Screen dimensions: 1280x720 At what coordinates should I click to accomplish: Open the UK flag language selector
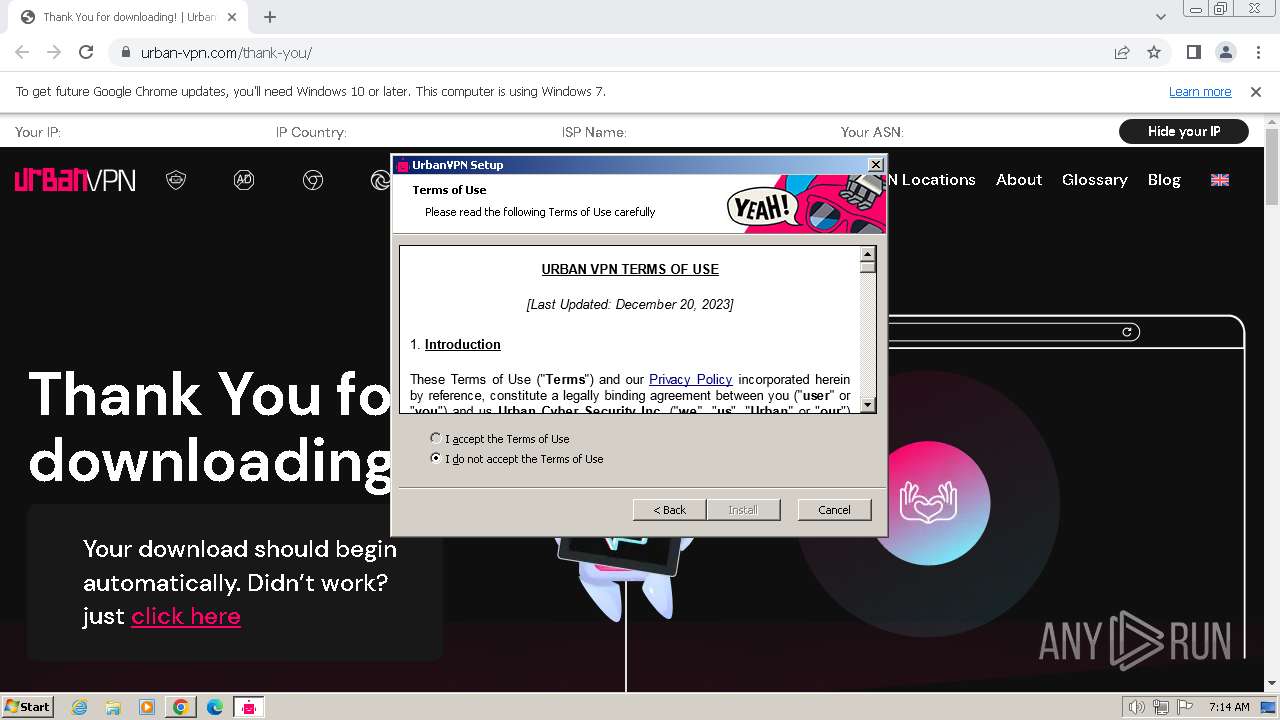tap(1220, 180)
